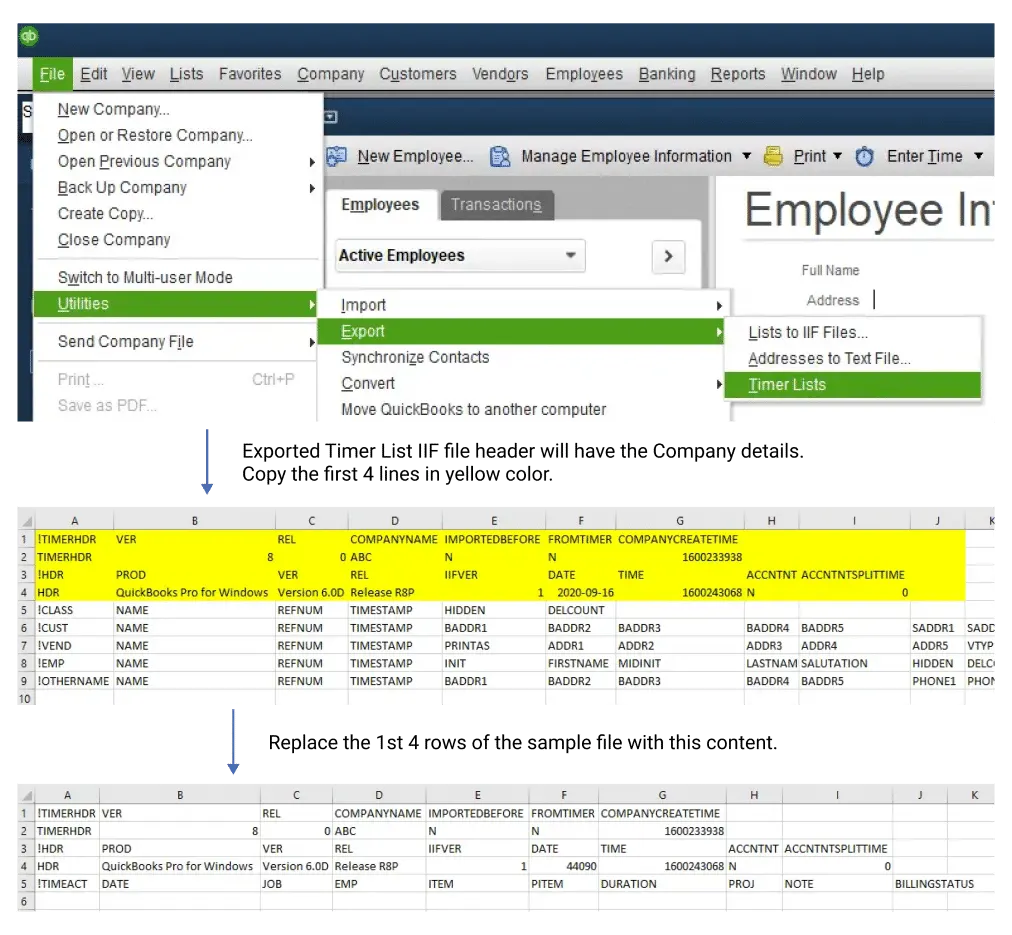Expand the Convert submenu arrow
The image size is (1012, 935).
tap(719, 384)
